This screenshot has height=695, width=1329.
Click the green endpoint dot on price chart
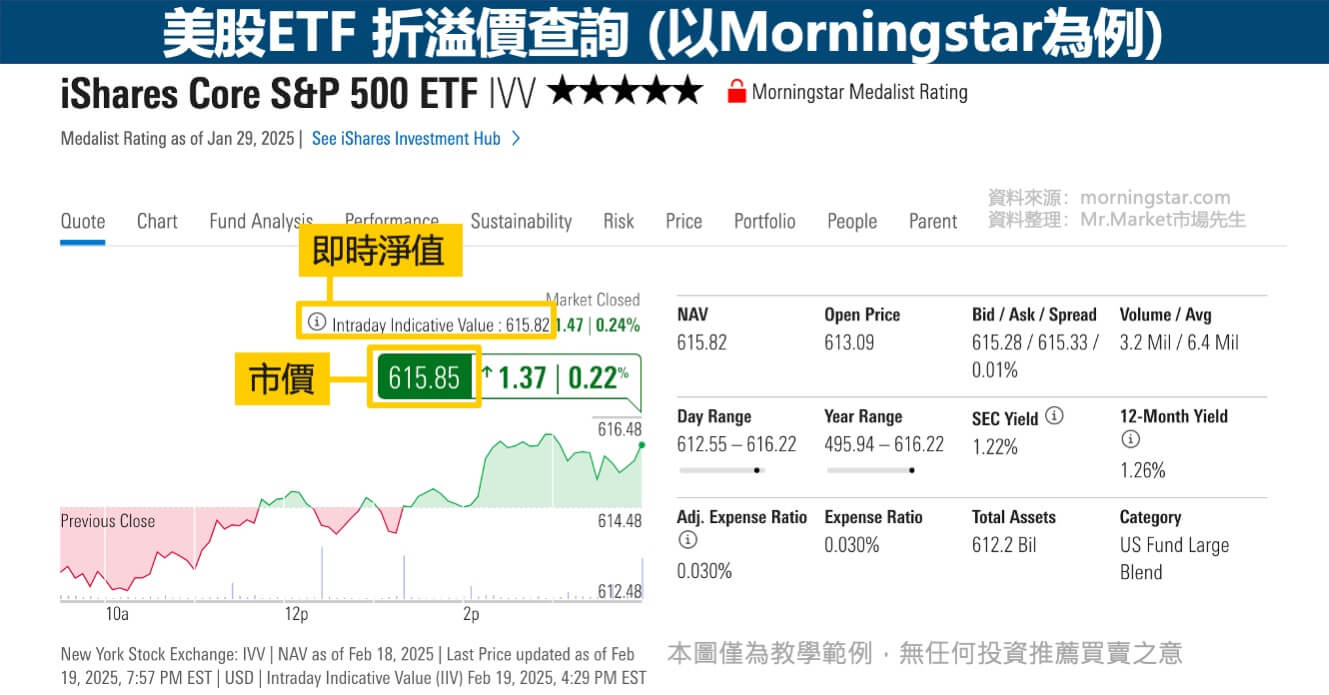pyautogui.click(x=641, y=445)
